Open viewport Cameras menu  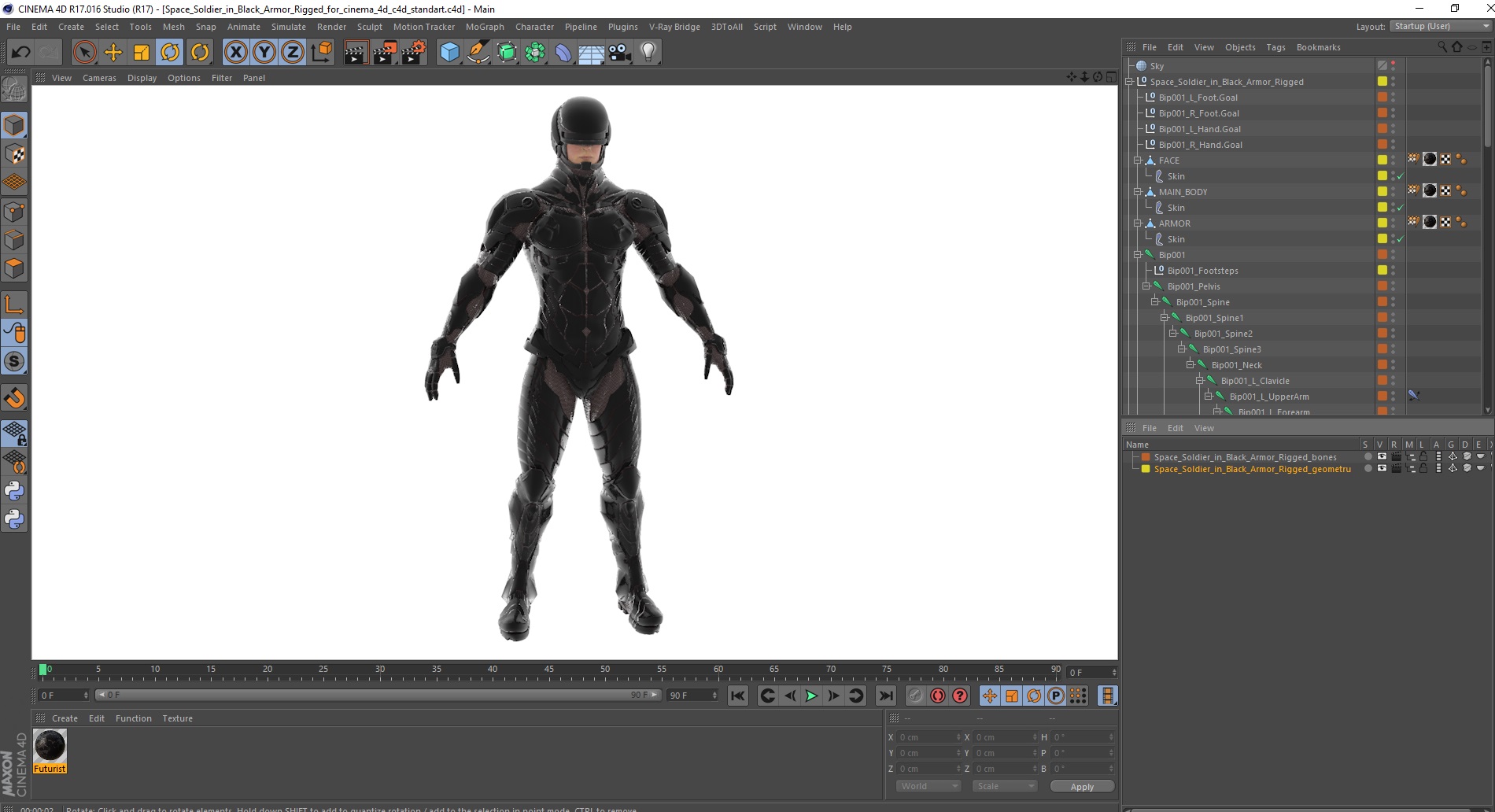(x=99, y=78)
